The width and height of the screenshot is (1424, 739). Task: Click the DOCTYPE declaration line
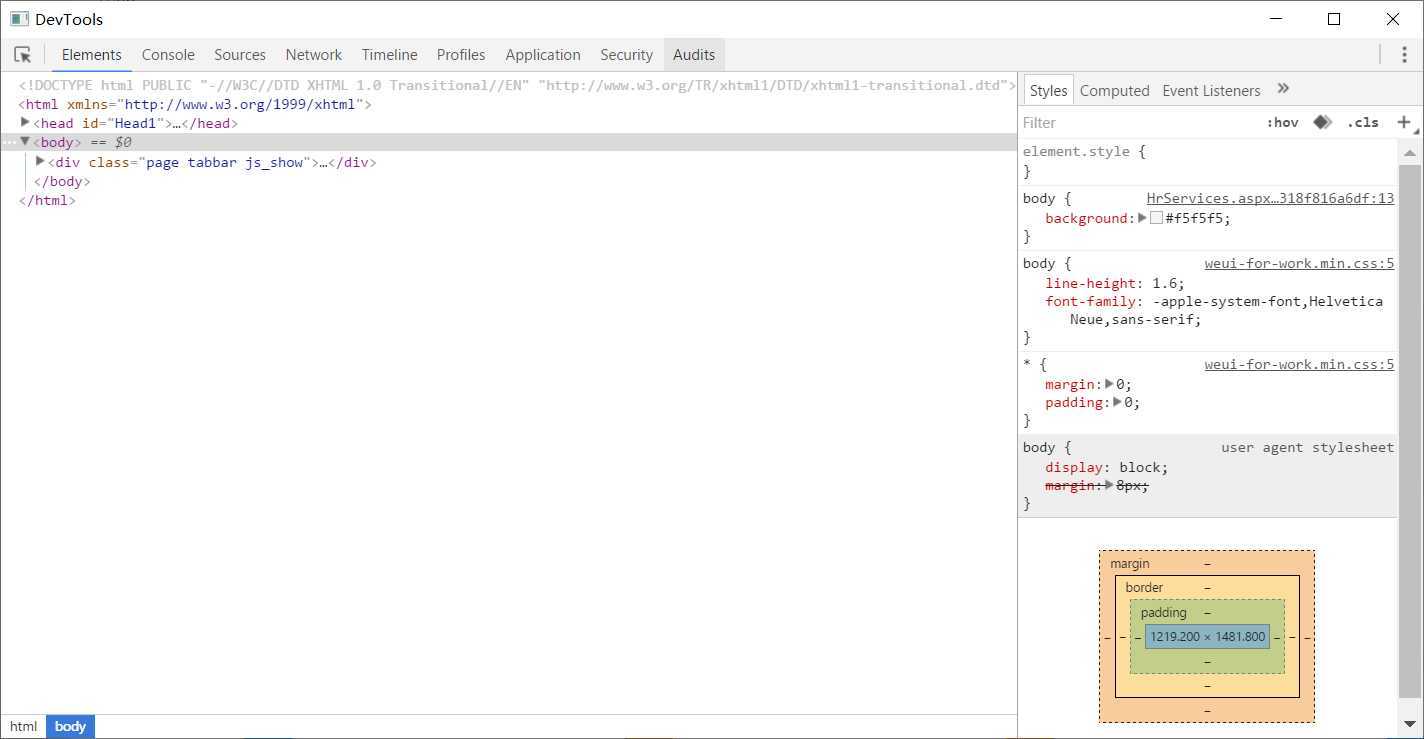[x=517, y=85]
